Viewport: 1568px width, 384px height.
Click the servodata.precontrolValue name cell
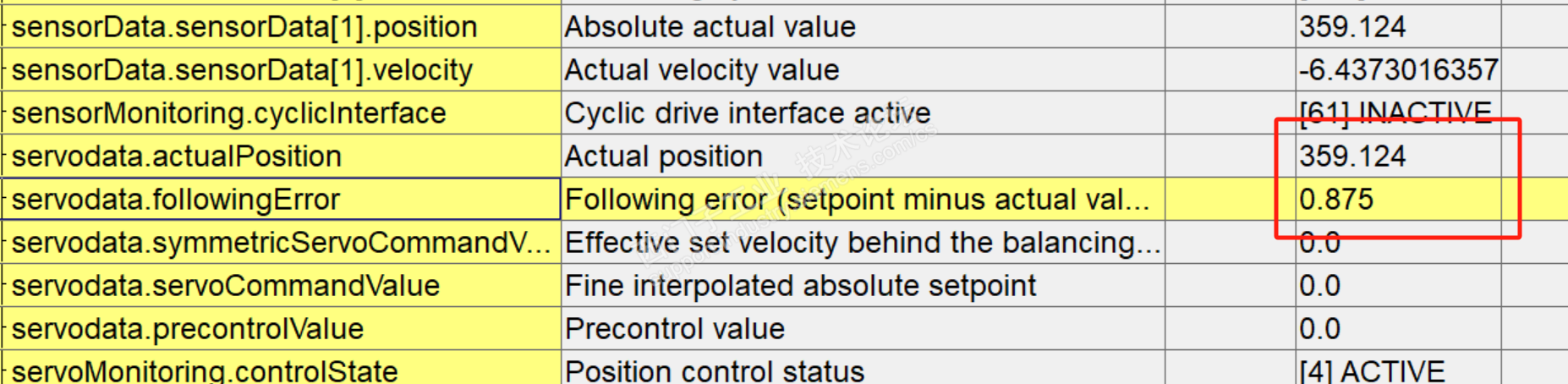click(x=188, y=329)
